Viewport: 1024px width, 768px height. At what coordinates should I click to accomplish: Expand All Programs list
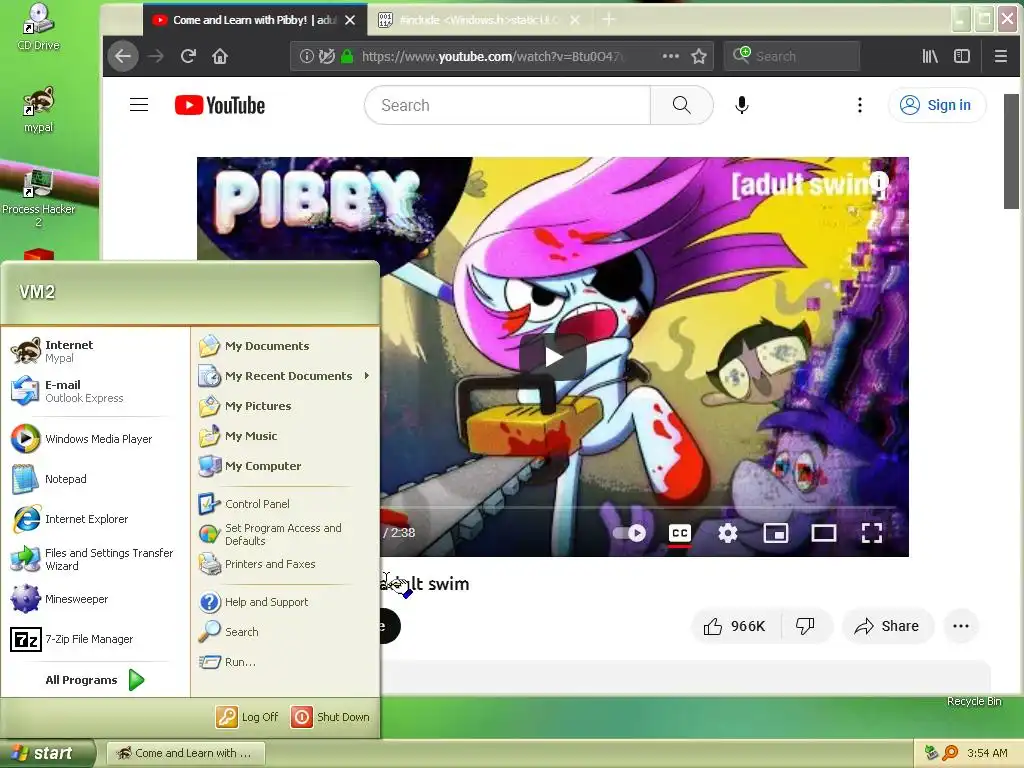click(95, 680)
